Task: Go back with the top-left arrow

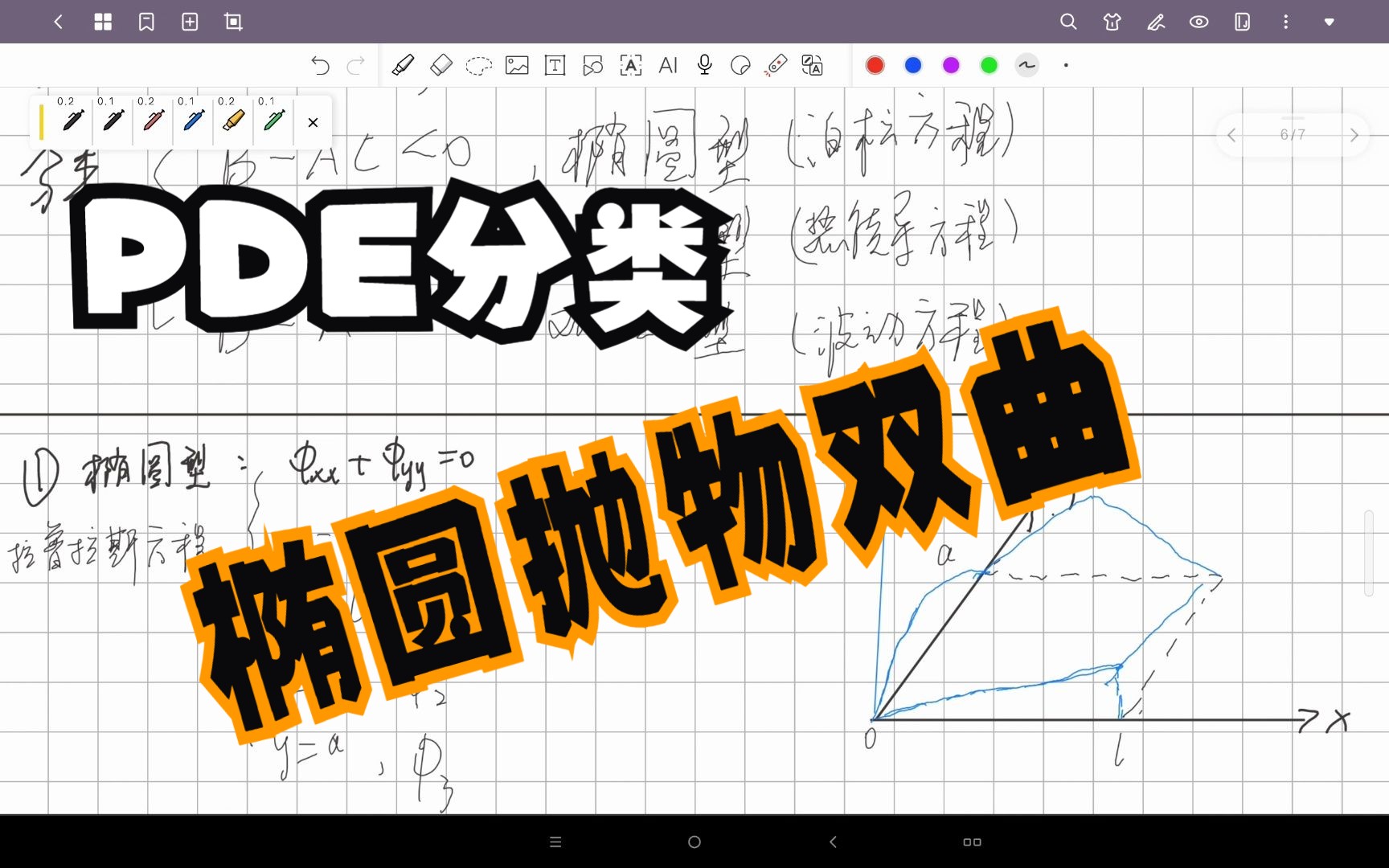Action: point(58,22)
